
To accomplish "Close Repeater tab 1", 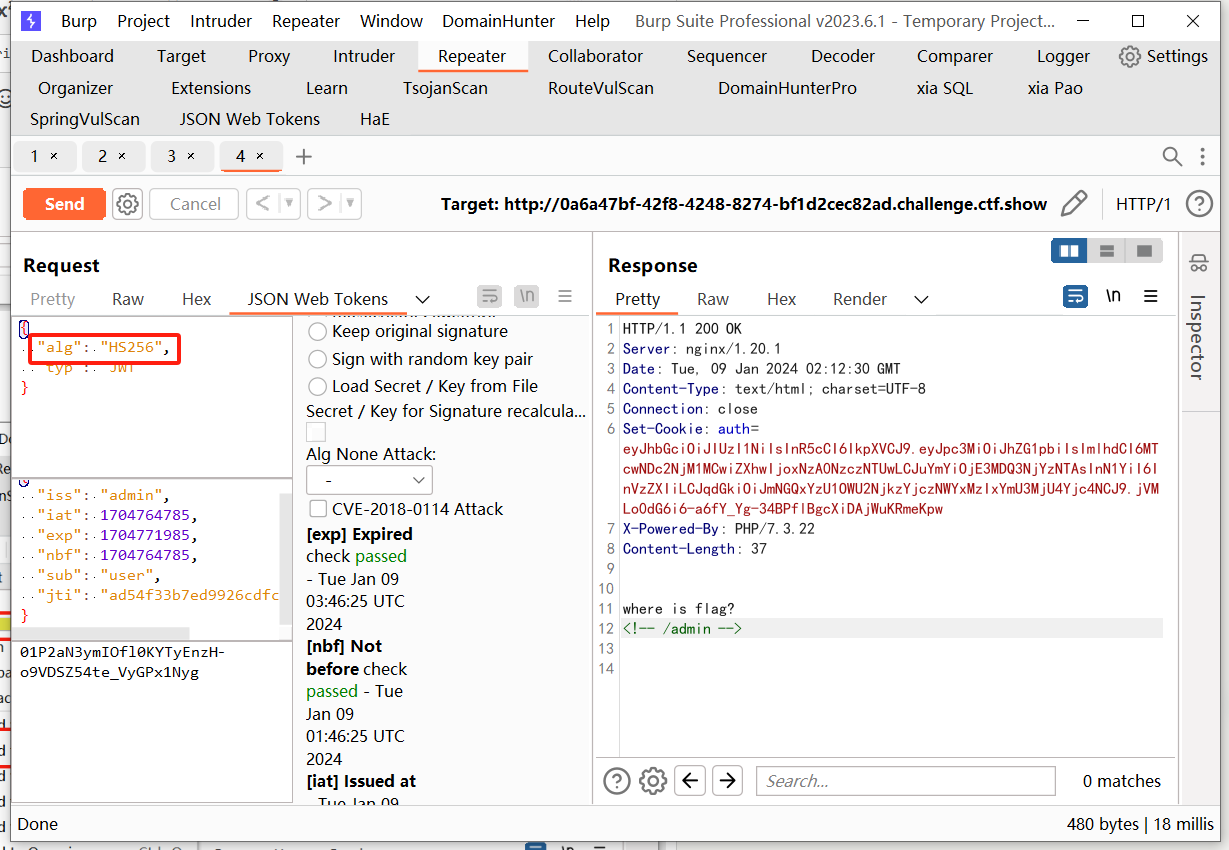I will (x=54, y=157).
